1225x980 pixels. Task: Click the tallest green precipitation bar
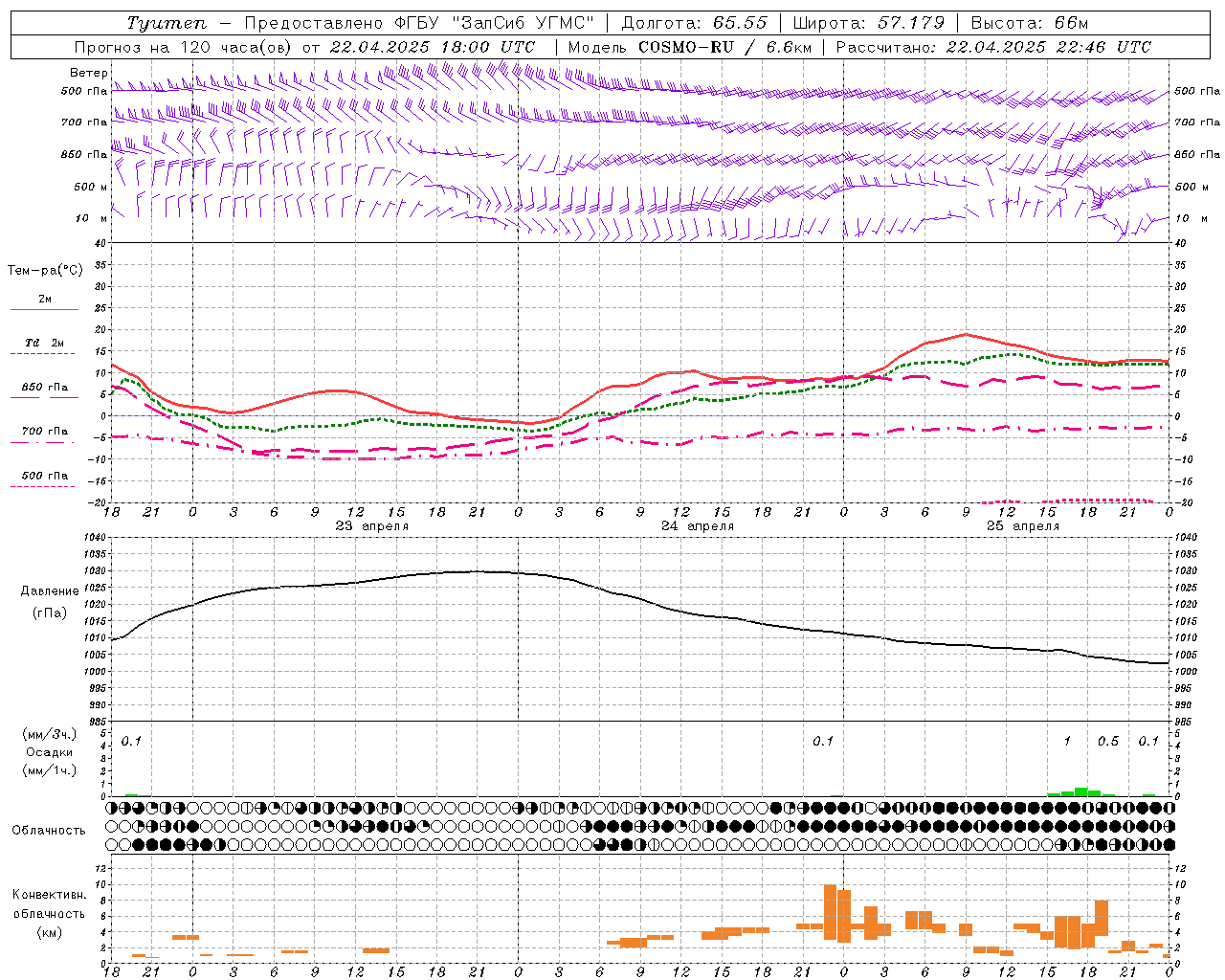(x=1080, y=791)
